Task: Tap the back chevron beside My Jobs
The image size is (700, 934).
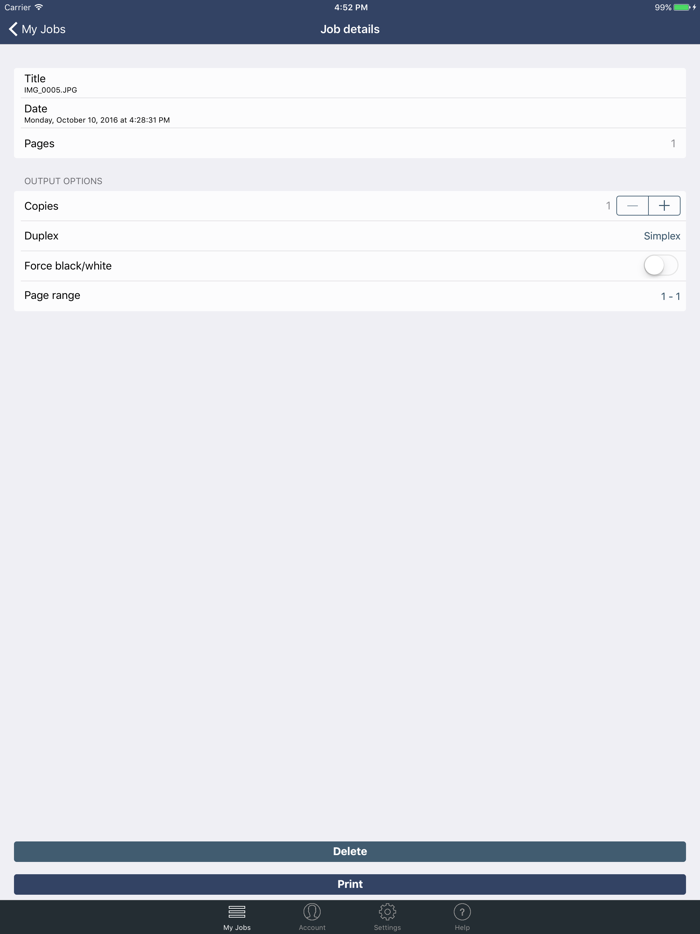Action: click(12, 29)
